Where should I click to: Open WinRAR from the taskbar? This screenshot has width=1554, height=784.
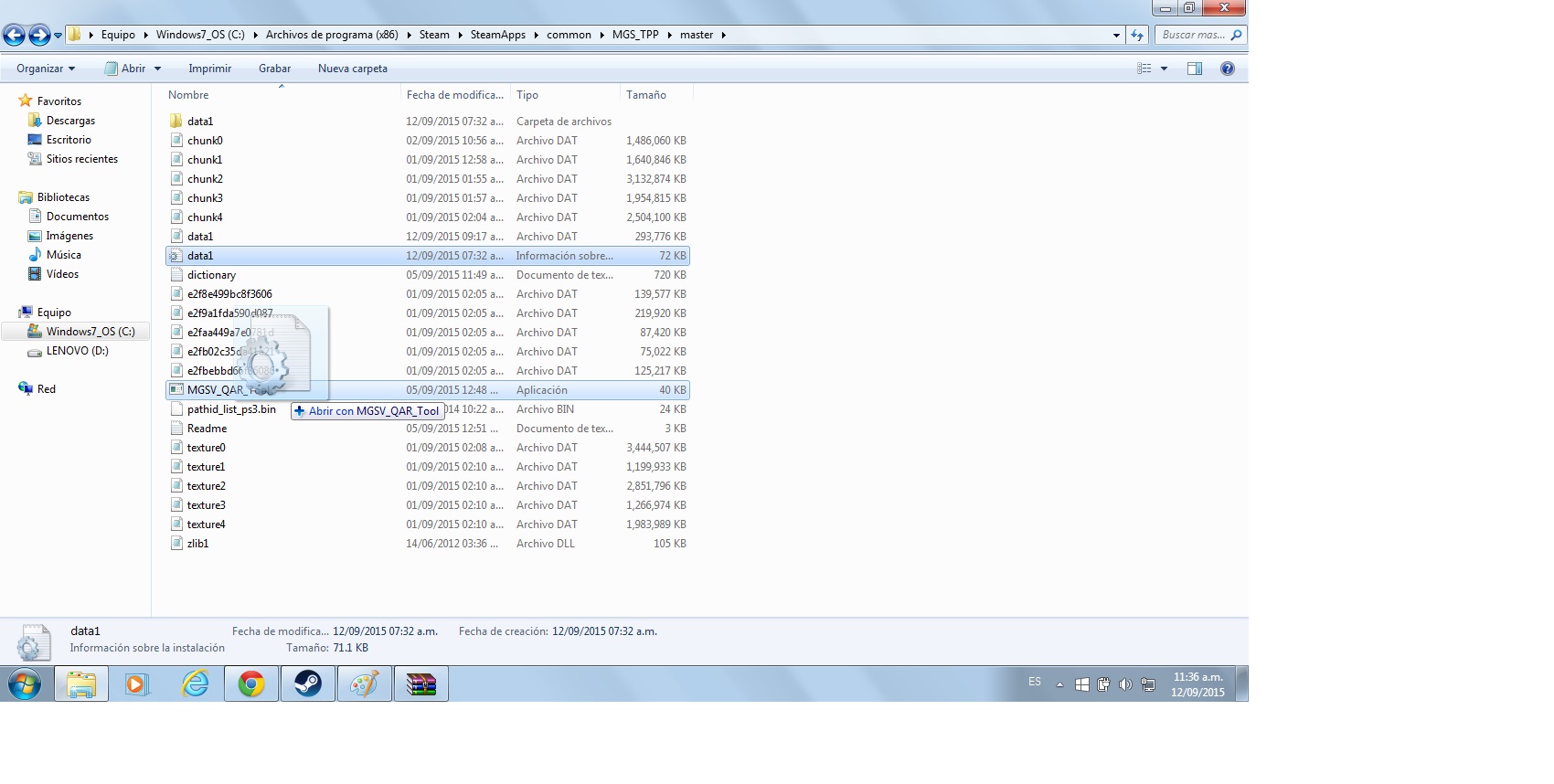(x=421, y=683)
